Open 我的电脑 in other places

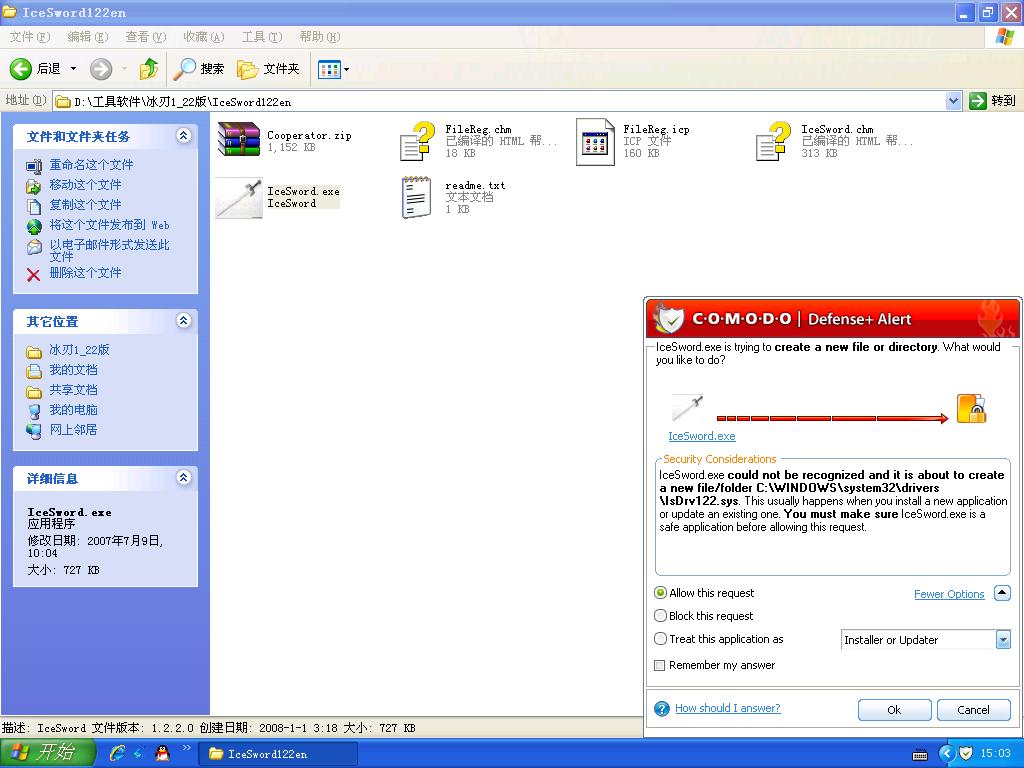(74, 410)
